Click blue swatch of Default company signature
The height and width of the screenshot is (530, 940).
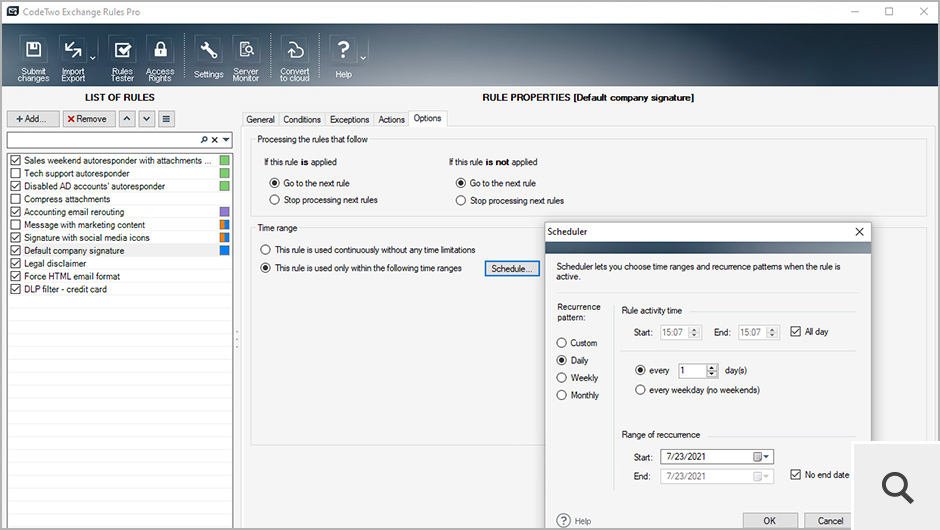click(224, 251)
